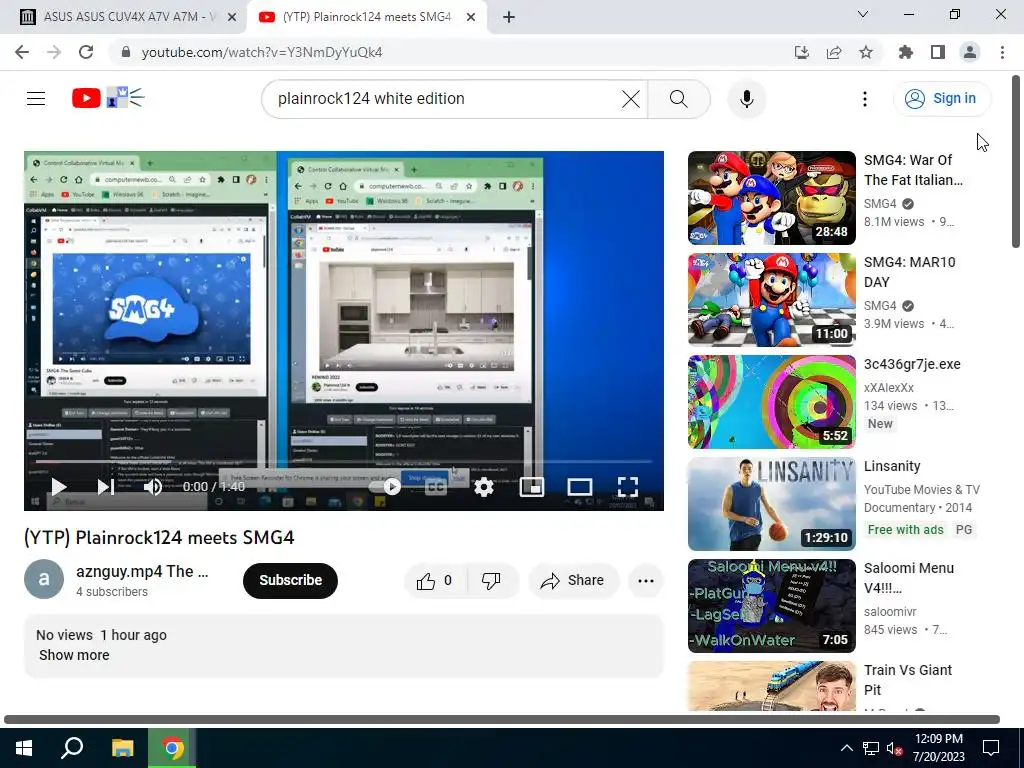Subscribe to aznguy.mp4 channel

click(x=291, y=580)
